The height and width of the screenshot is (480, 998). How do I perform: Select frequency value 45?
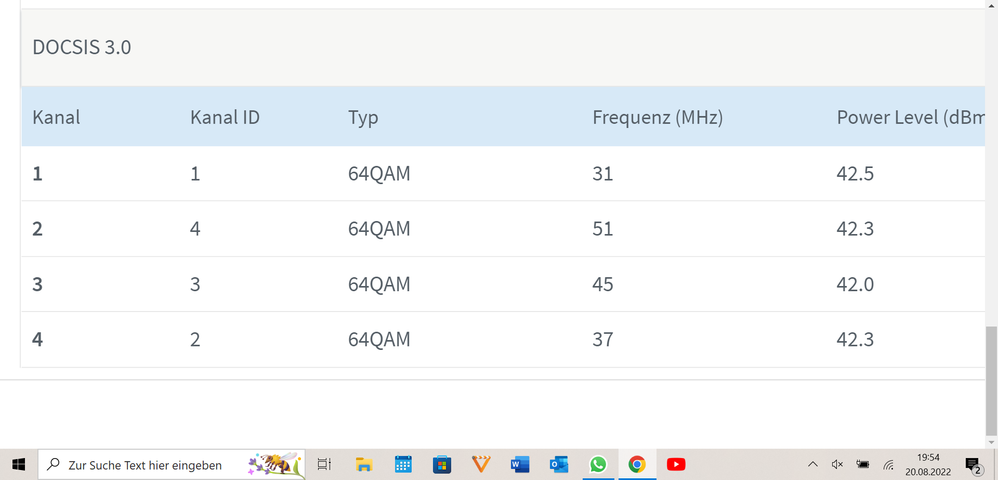(603, 284)
